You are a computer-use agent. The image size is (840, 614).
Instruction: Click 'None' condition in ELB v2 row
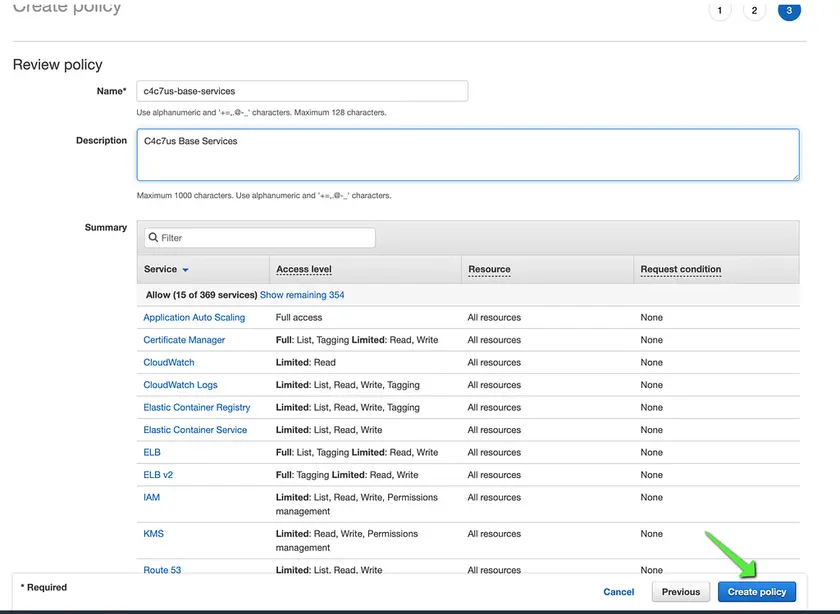(651, 475)
